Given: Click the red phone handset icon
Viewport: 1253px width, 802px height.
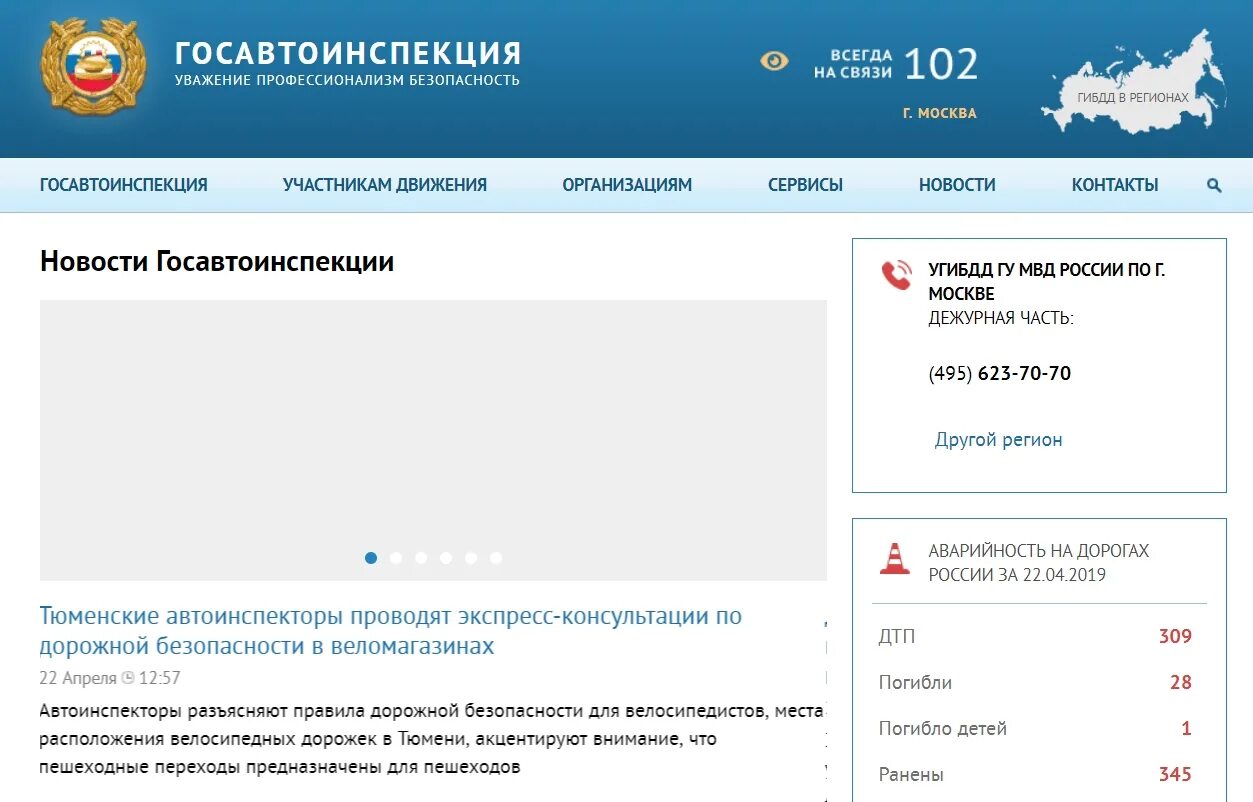Looking at the screenshot, I should [x=896, y=275].
